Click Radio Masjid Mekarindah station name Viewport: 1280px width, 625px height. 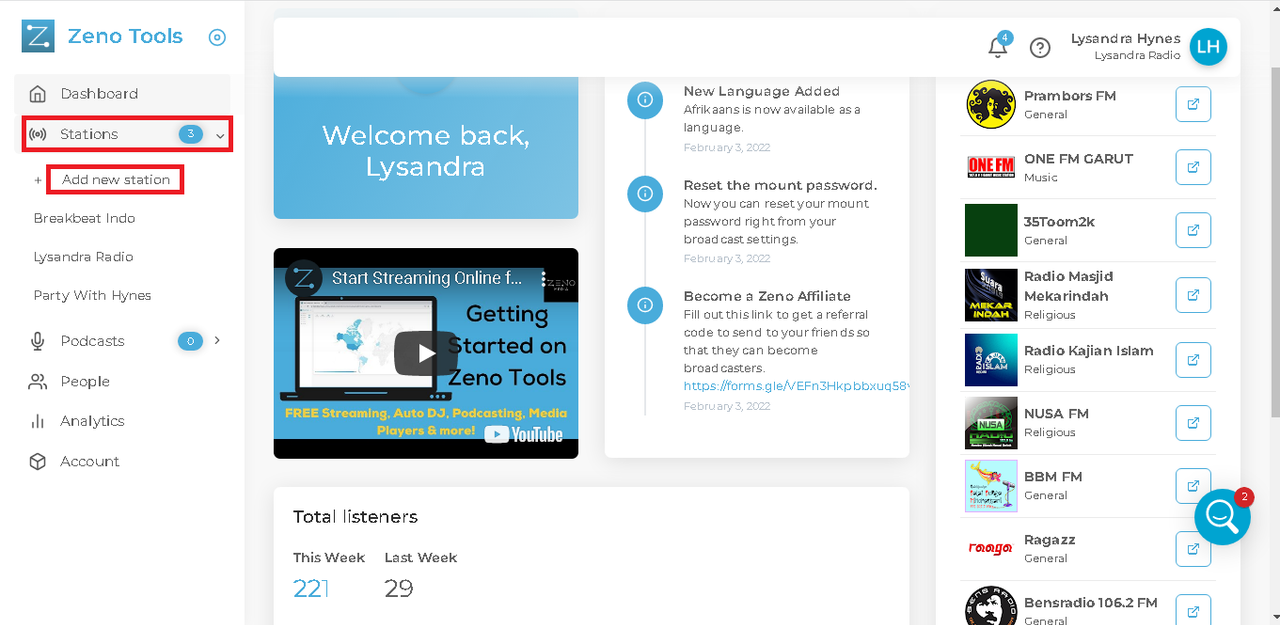(x=1068, y=286)
